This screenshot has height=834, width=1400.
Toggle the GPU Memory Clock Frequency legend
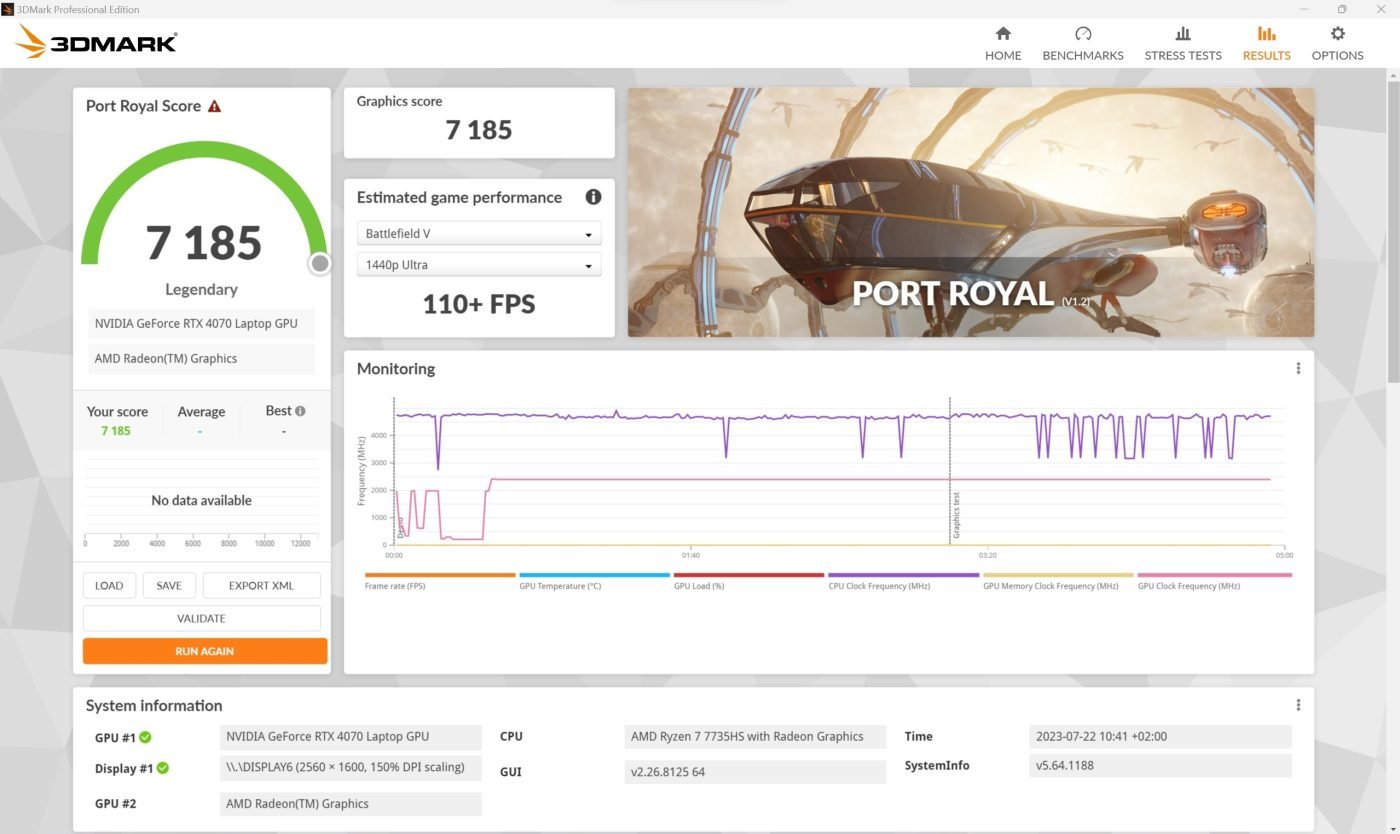tap(1058, 581)
